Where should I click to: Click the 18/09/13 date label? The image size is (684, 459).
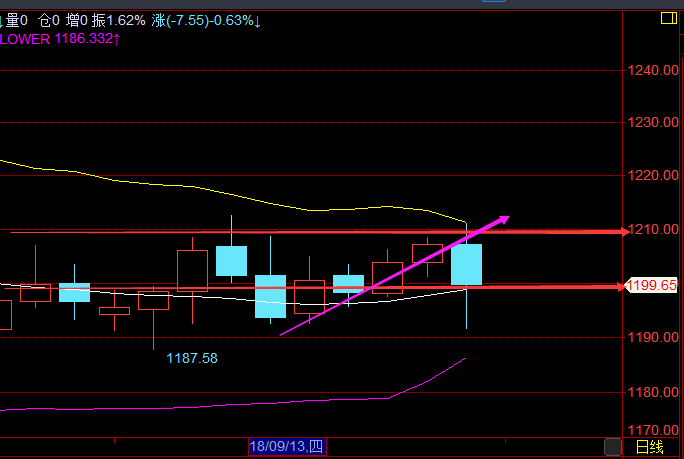pos(287,446)
